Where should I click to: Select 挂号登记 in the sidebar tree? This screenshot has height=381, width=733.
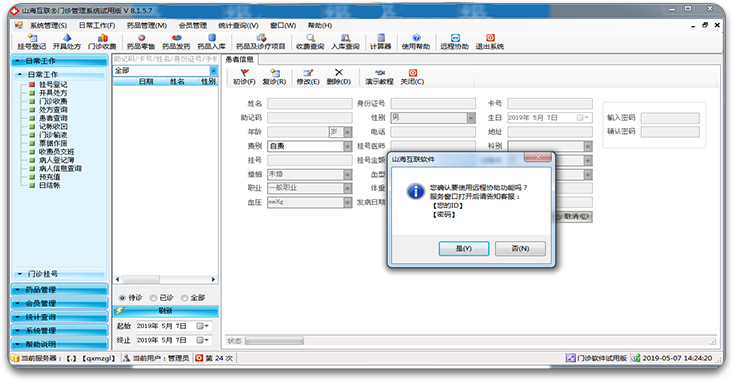tap(53, 85)
